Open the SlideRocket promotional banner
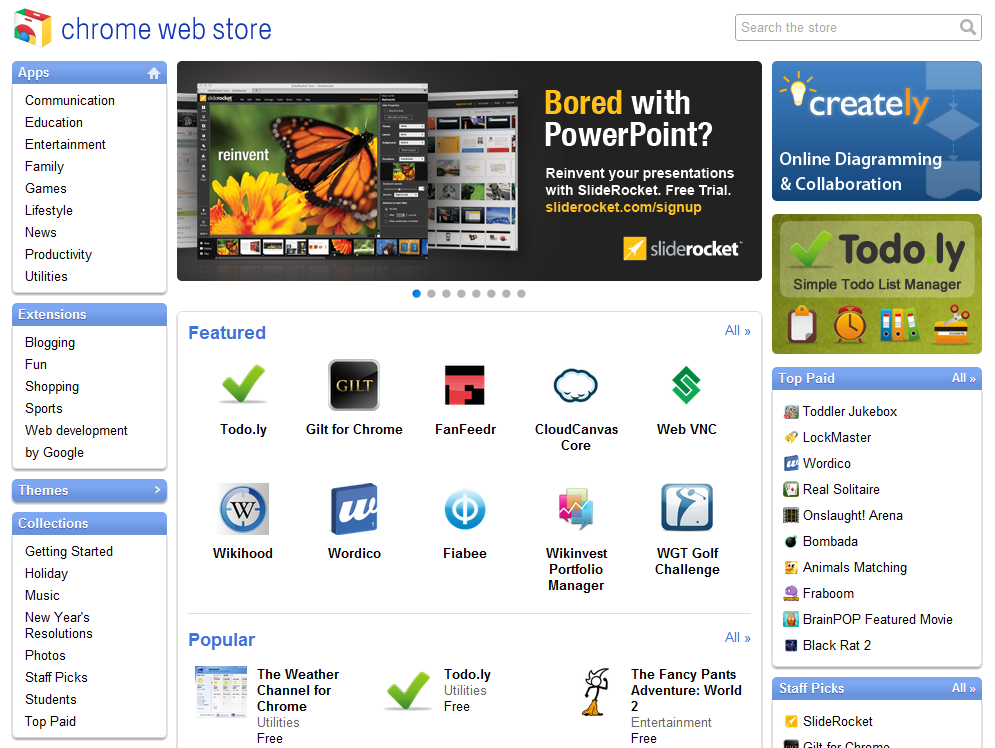Viewport: 995px width, 748px height. (469, 171)
